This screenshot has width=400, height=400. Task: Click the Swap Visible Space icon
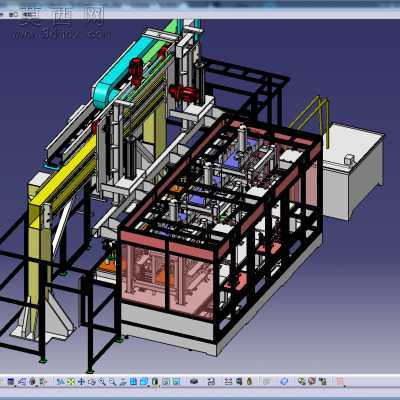(176, 382)
